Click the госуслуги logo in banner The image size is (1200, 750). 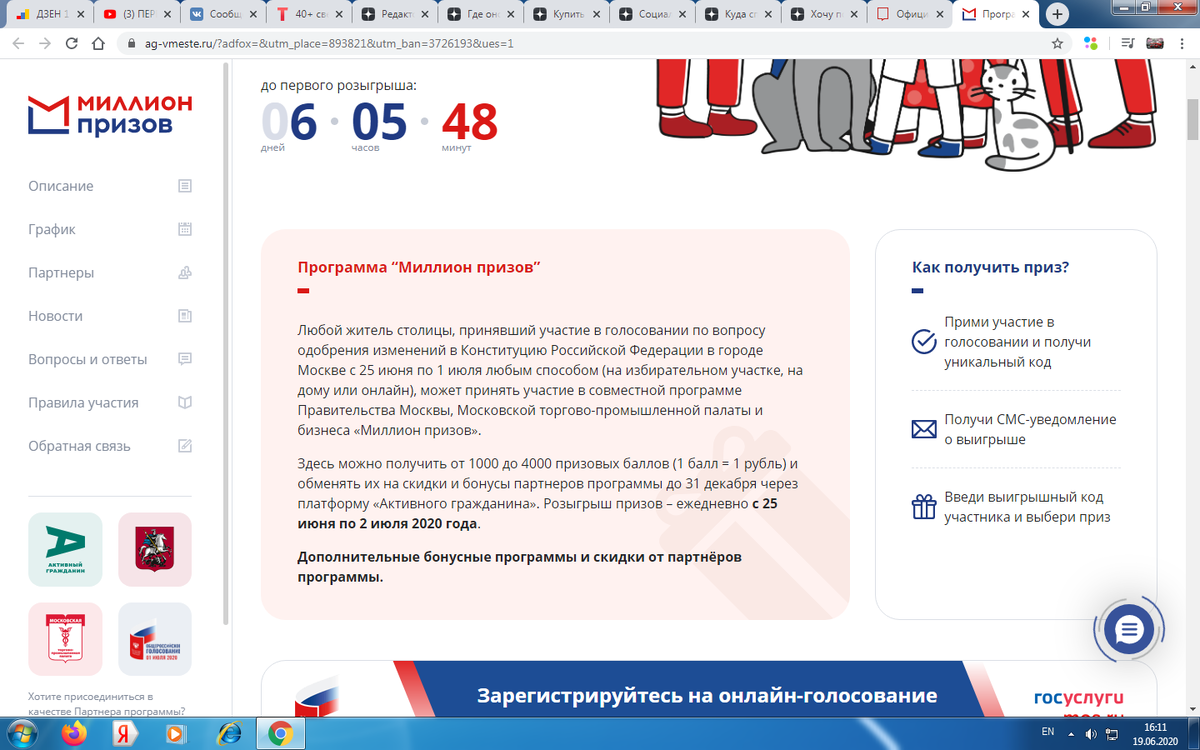[1079, 697]
